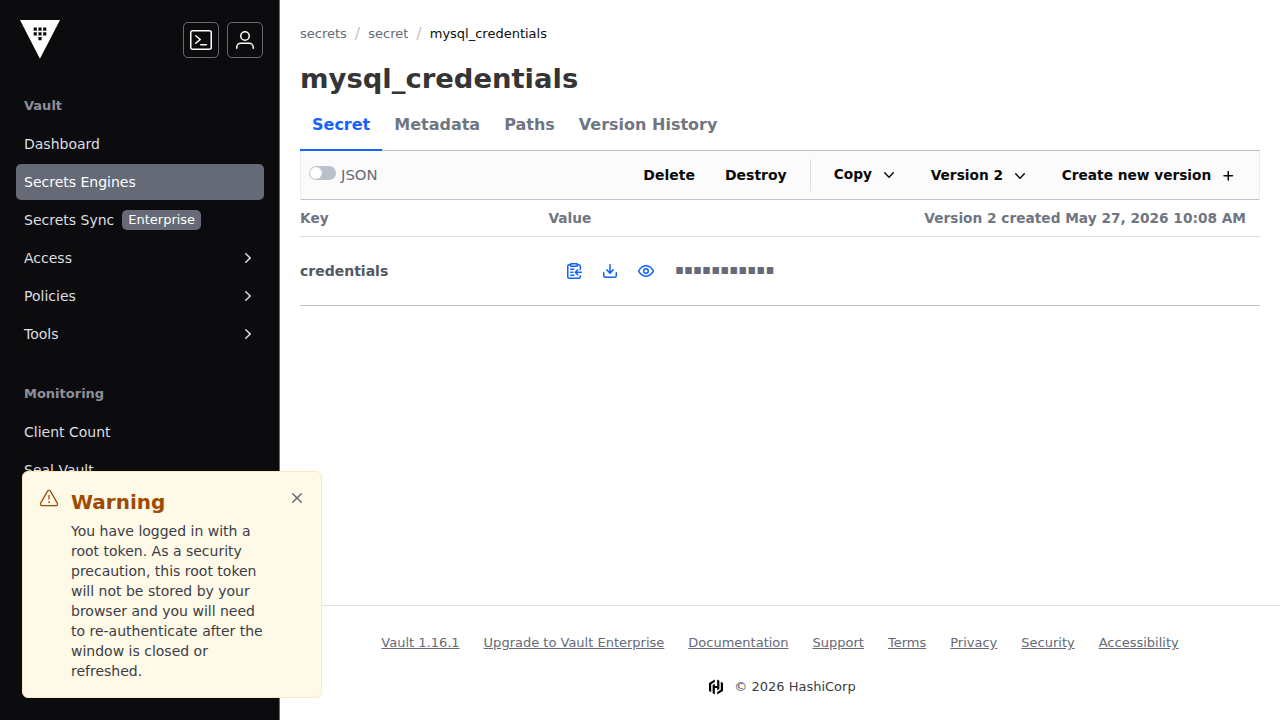Open the Vault 1.16.1 footer link
The height and width of the screenshot is (720, 1280).
coord(420,643)
